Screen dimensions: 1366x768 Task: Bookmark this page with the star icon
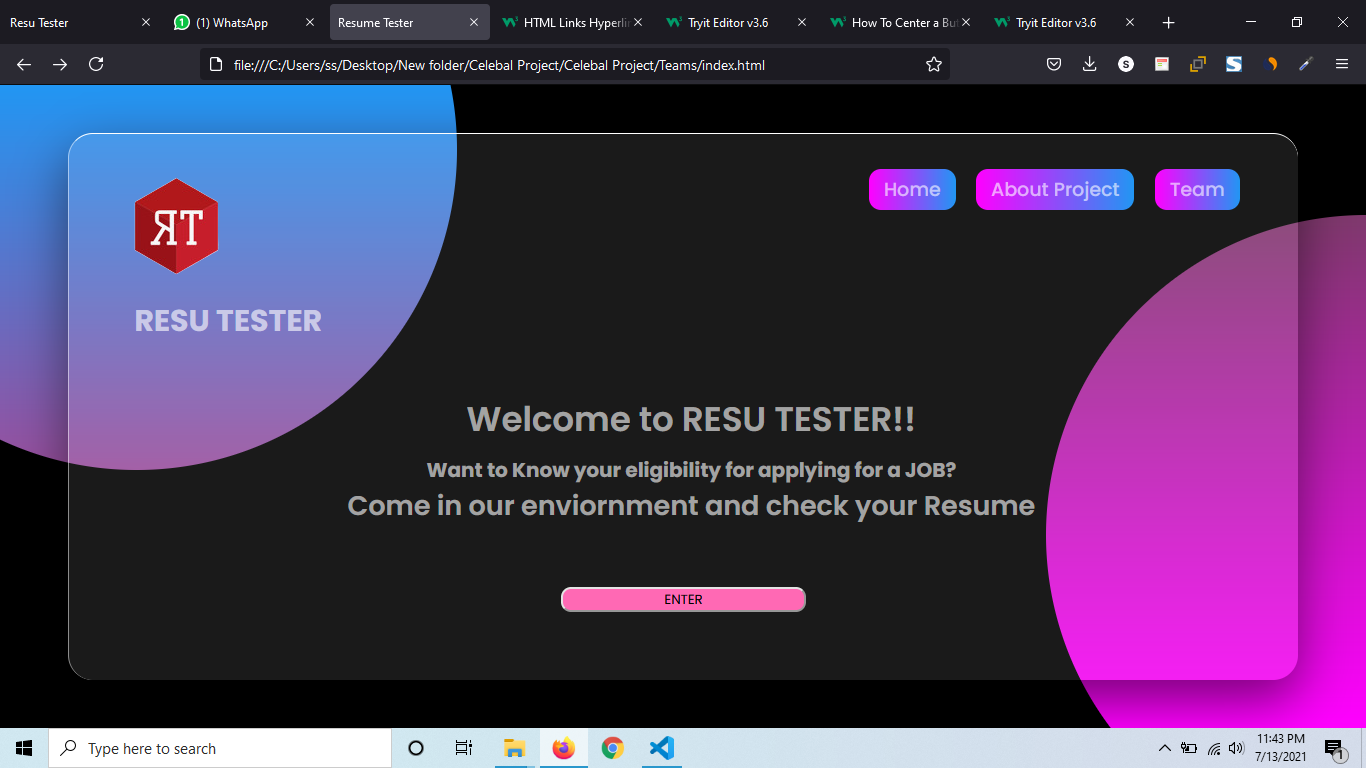tap(933, 63)
